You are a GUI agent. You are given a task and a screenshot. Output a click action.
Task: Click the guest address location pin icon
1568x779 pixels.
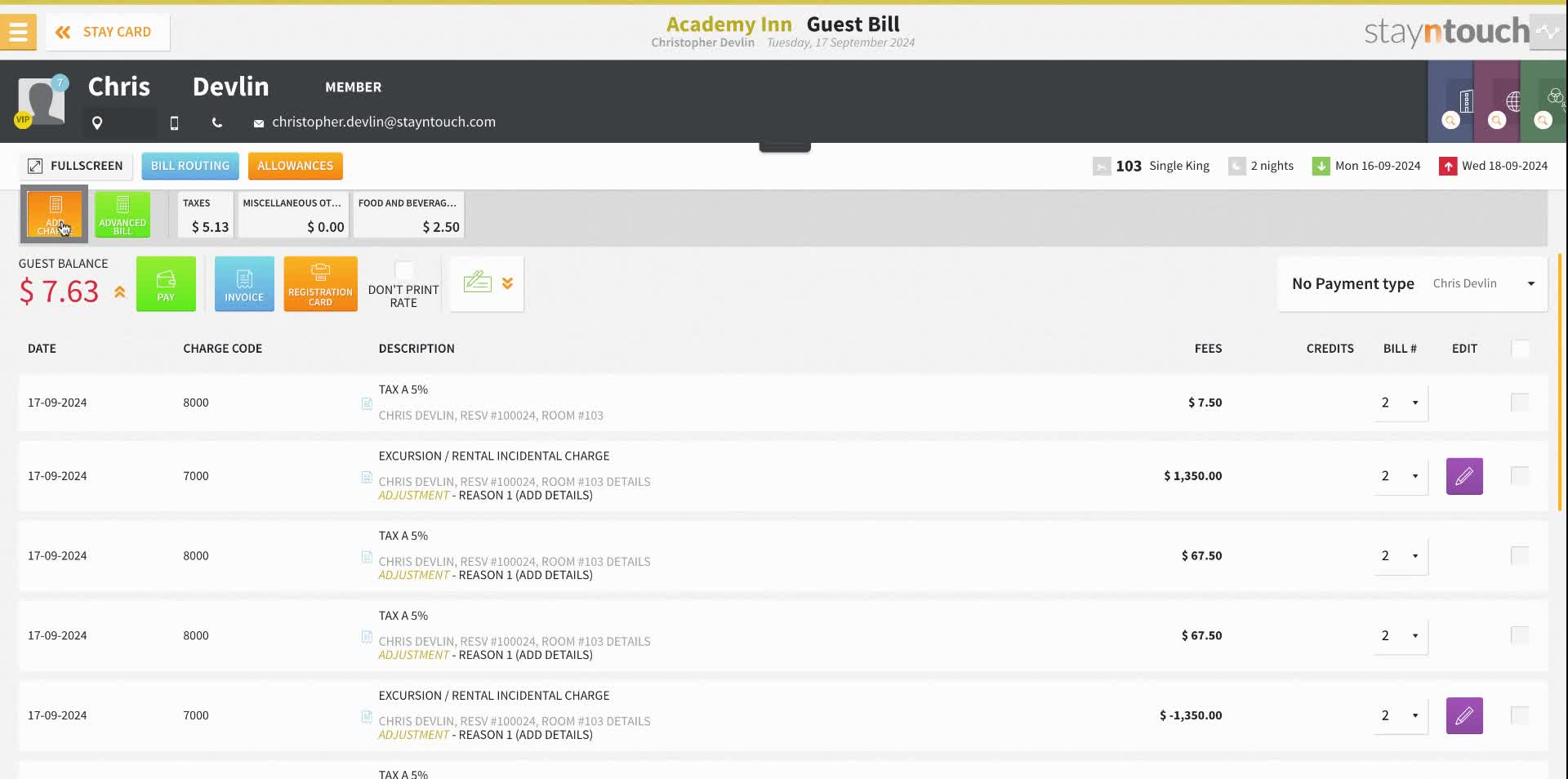pyautogui.click(x=97, y=122)
